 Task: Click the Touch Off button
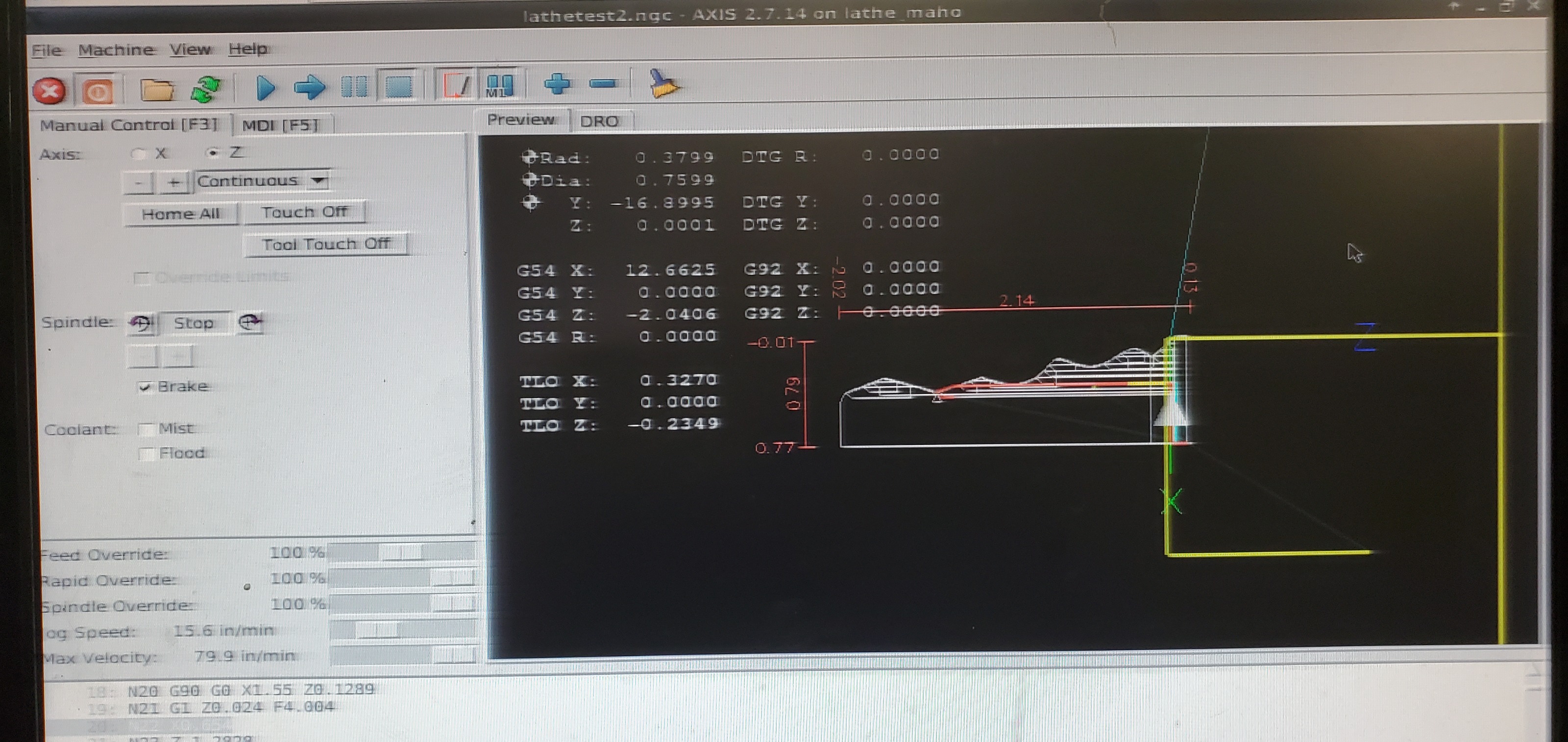304,212
